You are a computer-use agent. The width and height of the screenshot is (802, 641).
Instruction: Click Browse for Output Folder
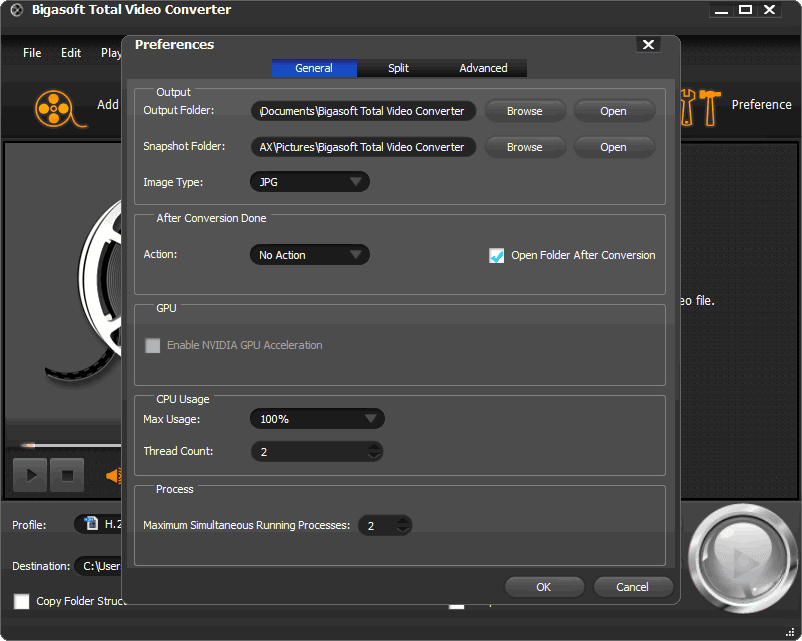pyautogui.click(x=525, y=111)
